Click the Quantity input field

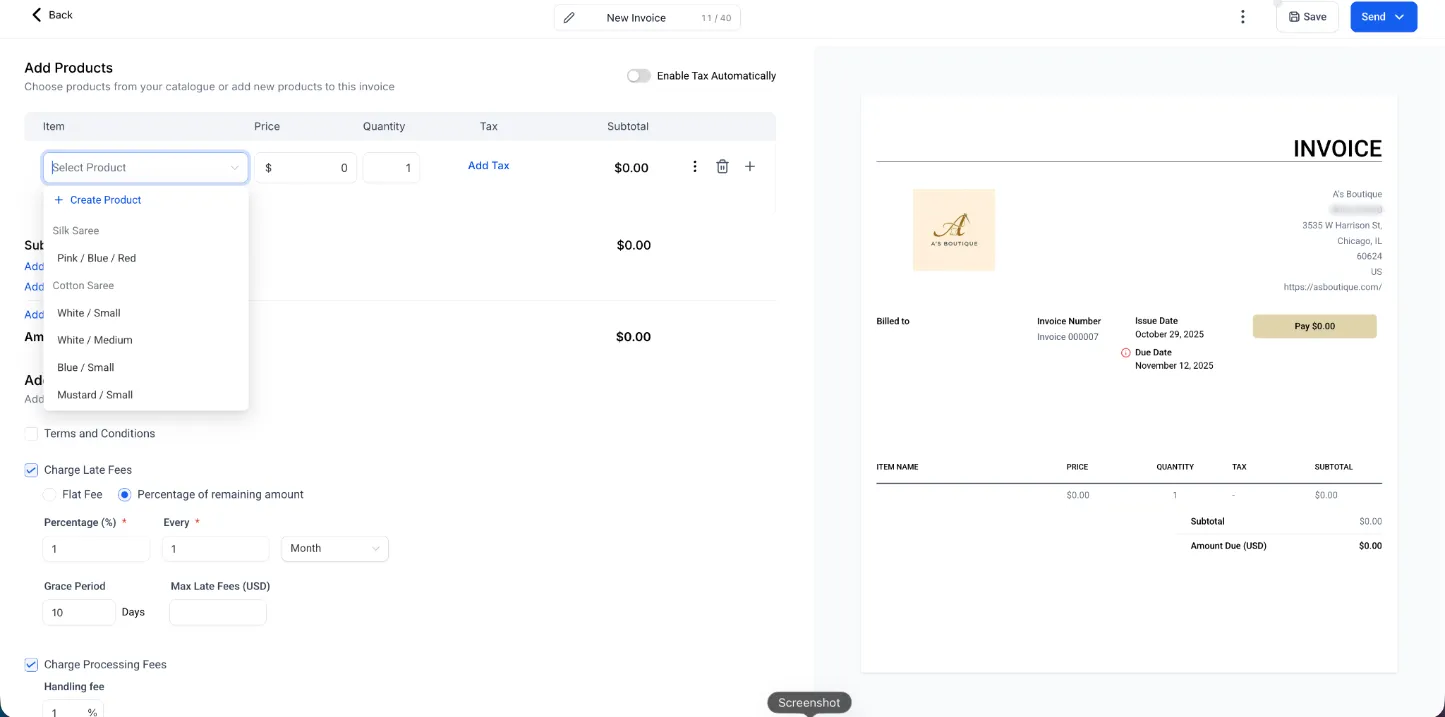[x=391, y=168]
